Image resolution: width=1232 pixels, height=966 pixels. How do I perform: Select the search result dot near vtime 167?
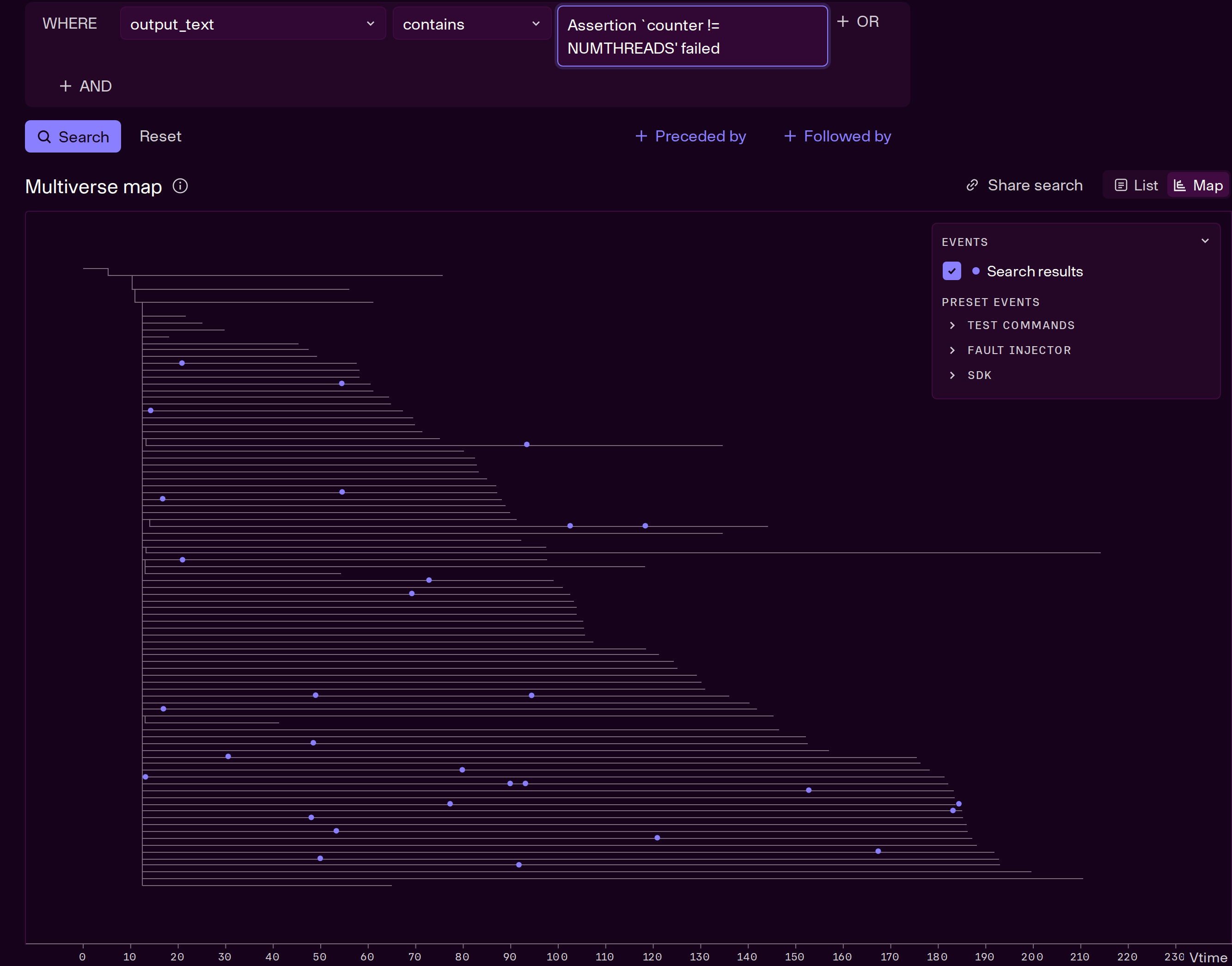point(878,851)
